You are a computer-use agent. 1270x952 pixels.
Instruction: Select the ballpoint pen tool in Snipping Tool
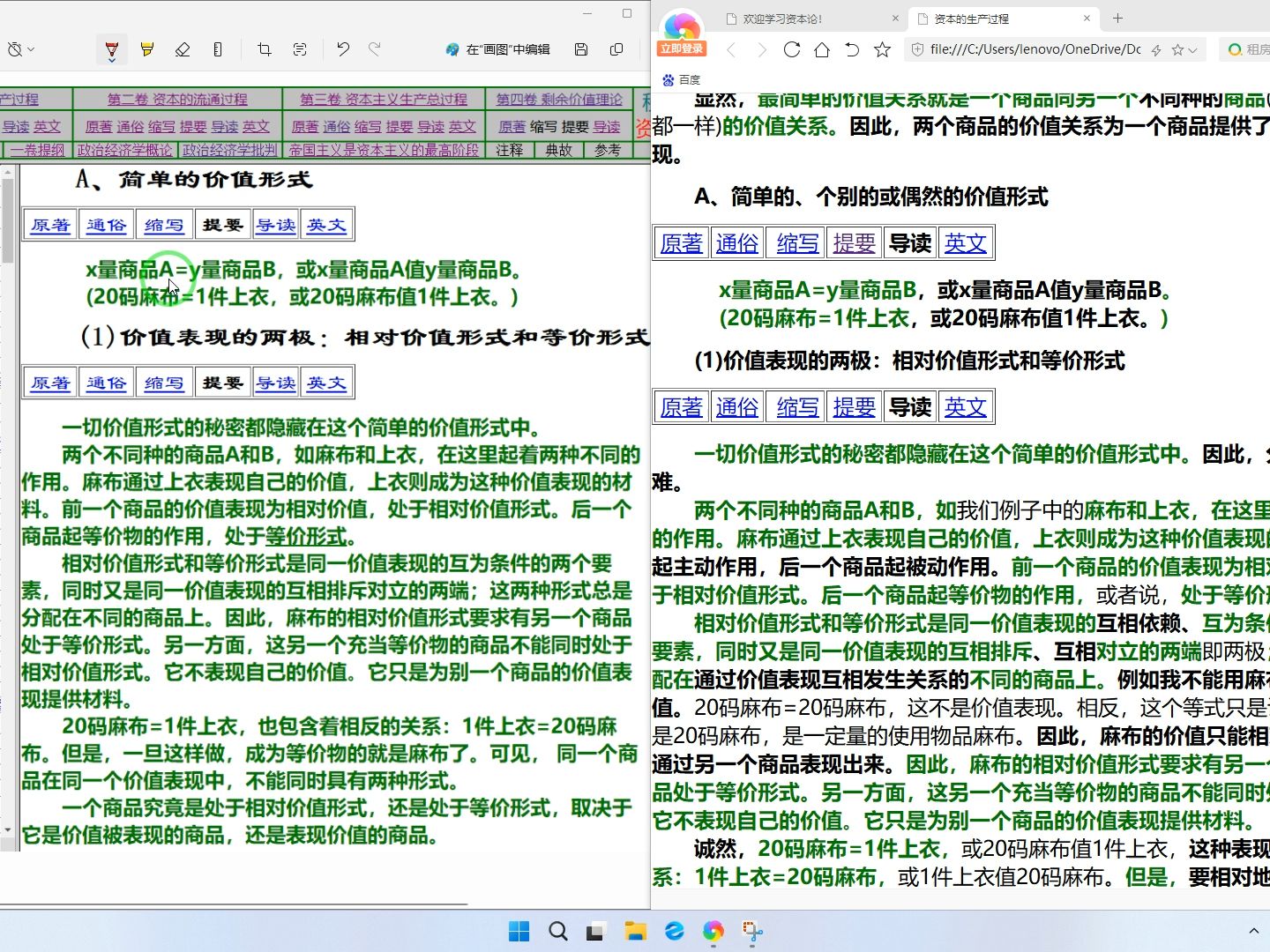coord(112,49)
